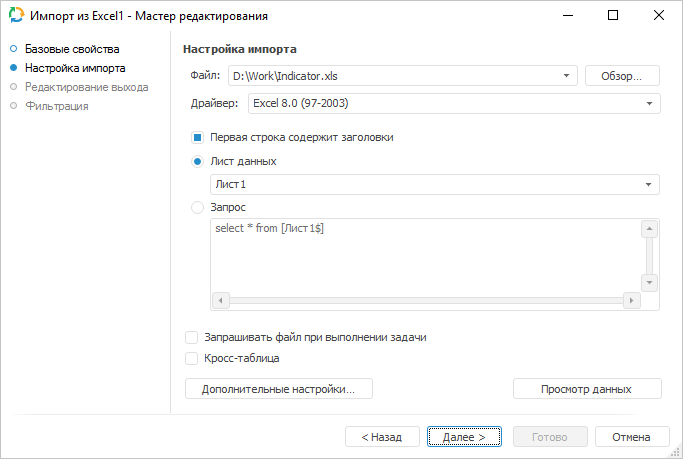The height and width of the screenshot is (459, 683).
Task: Enable Запрашивать файл при выполнении задачи
Action: click(x=192, y=338)
